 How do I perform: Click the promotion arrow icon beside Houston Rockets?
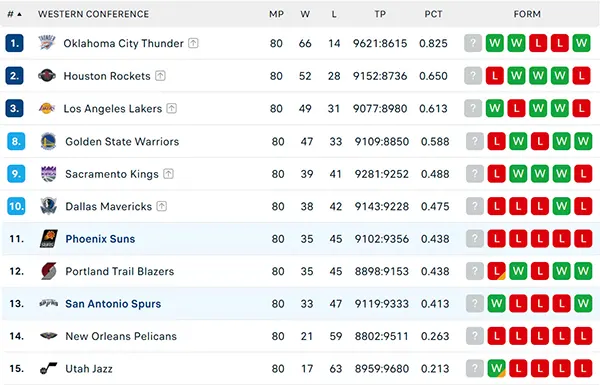click(160, 75)
